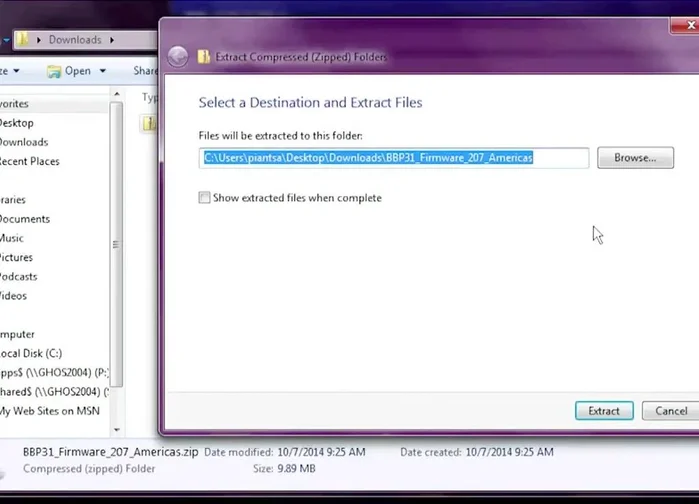Image resolution: width=699 pixels, height=504 pixels.
Task: Select Apps$ (\\GHOS2004) (P:) network drive
Action: (x=54, y=372)
